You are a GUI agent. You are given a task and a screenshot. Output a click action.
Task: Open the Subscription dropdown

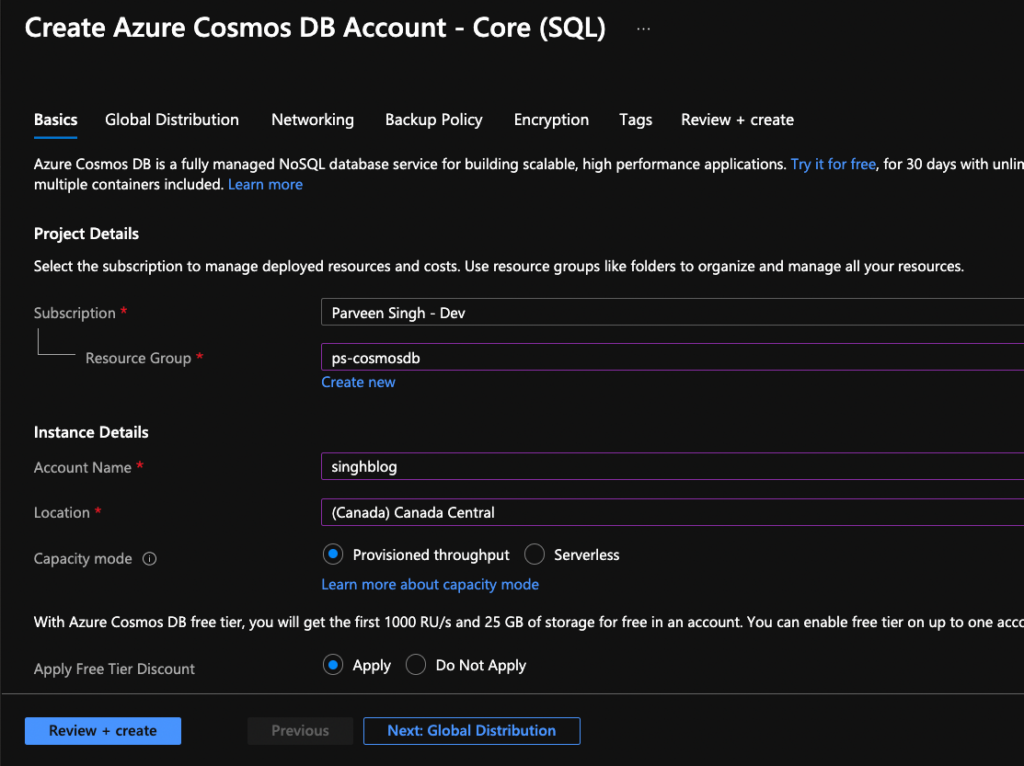point(670,312)
